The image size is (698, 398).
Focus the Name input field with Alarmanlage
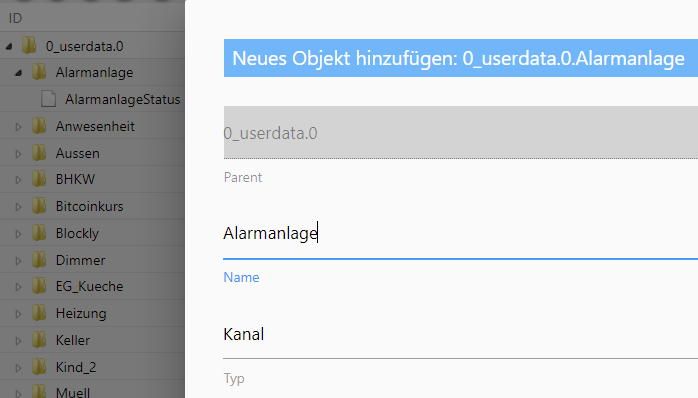click(460, 234)
